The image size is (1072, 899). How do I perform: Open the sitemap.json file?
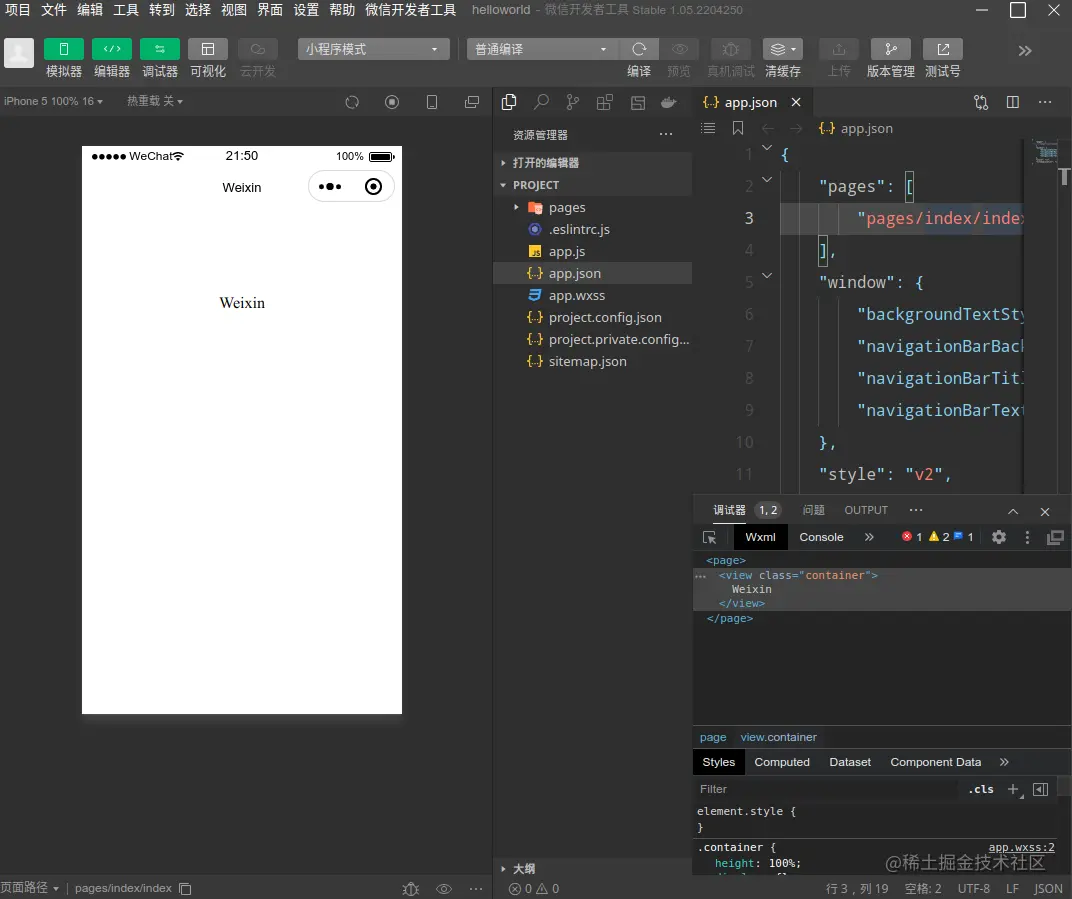click(592, 361)
